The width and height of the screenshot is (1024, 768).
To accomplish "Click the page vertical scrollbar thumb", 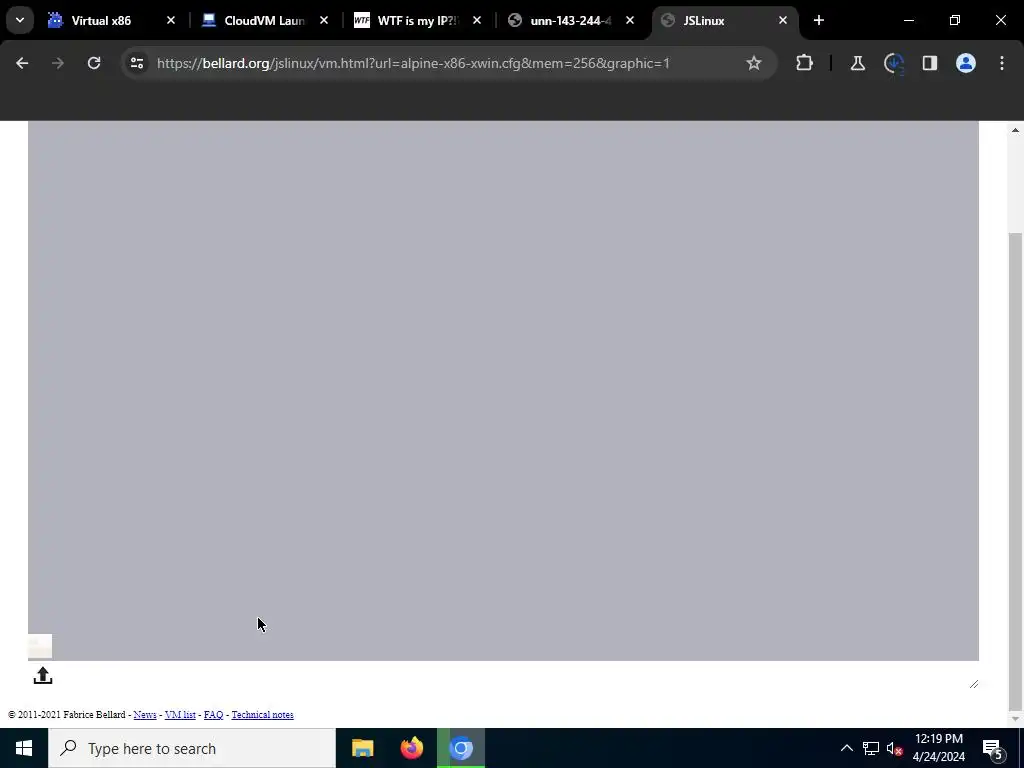I will click(x=1015, y=472).
